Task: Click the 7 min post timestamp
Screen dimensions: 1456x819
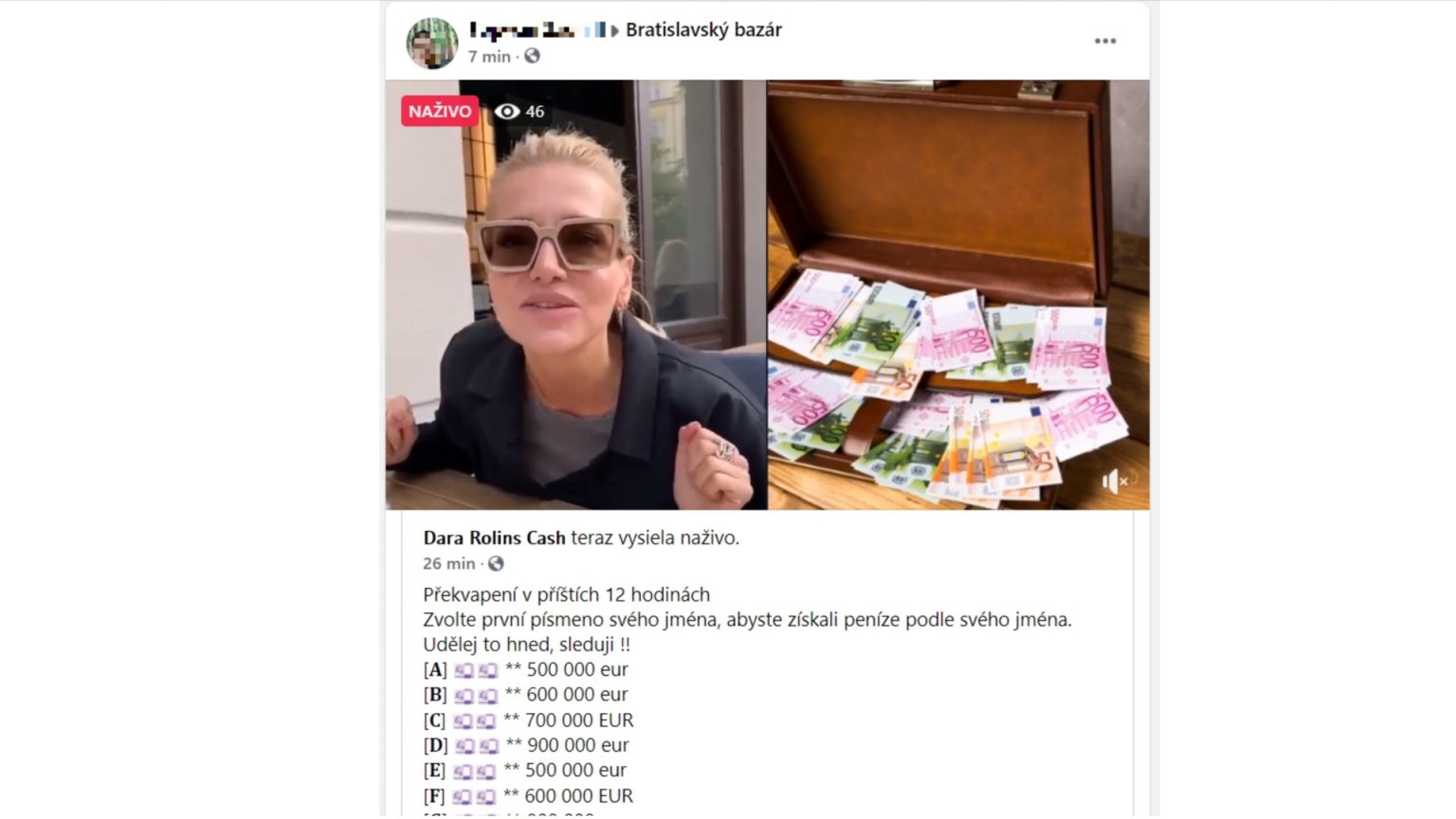Action: [489, 57]
